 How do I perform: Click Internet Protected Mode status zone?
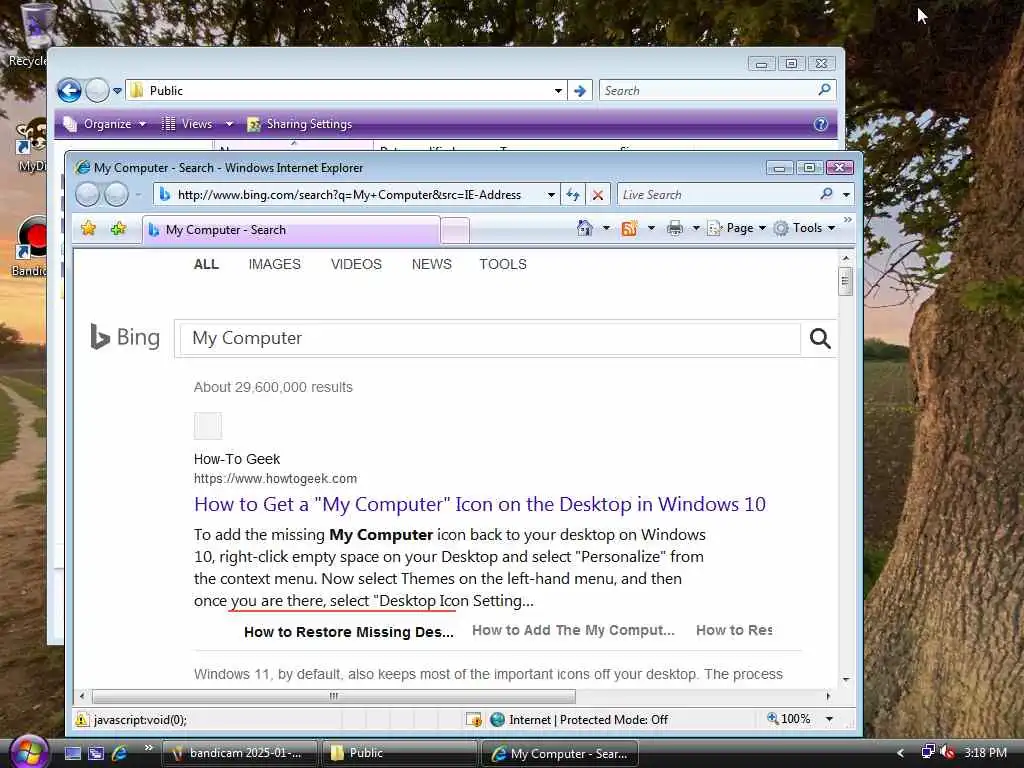(x=579, y=720)
